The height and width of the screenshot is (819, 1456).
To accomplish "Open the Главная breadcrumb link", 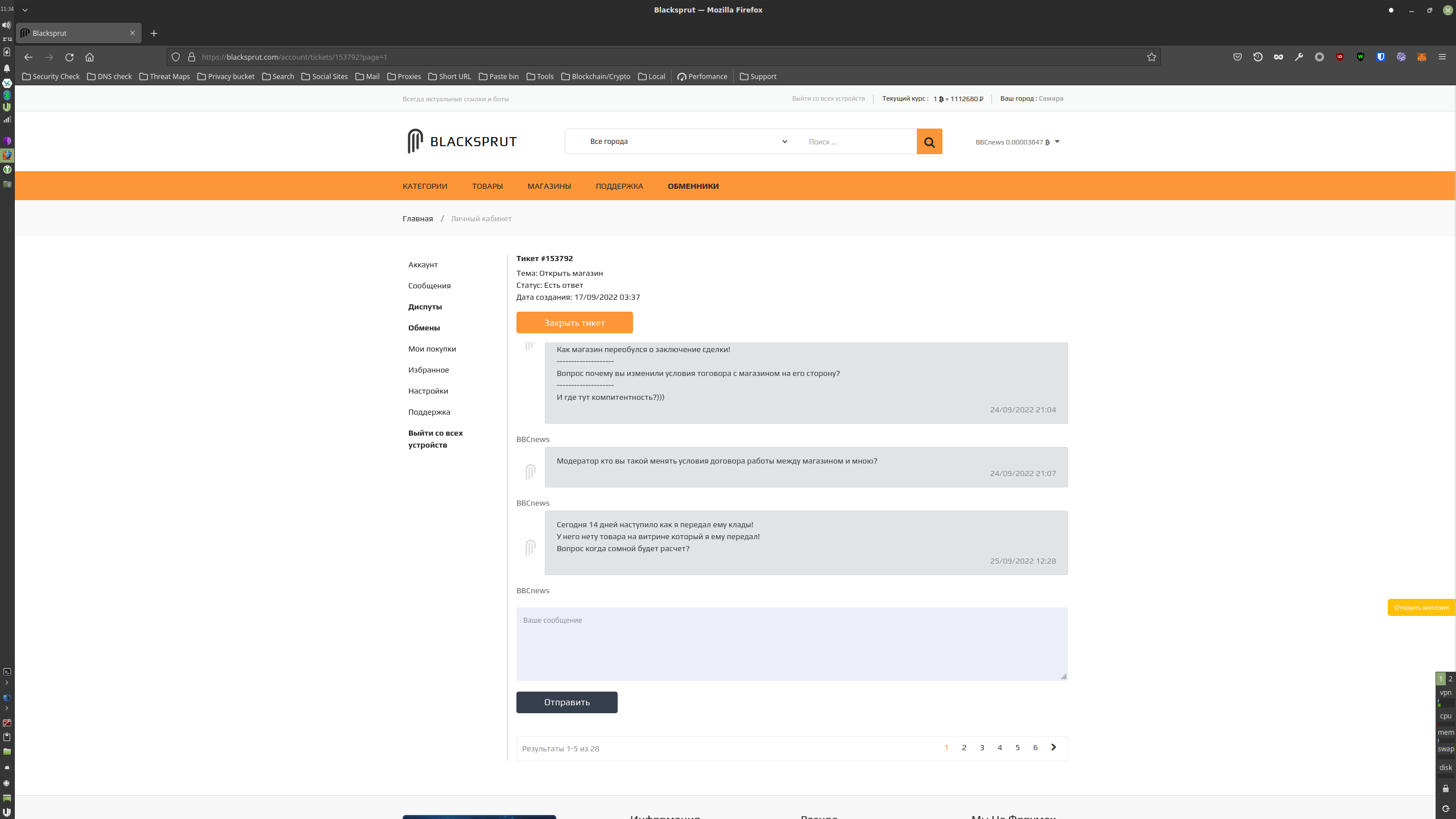I will tap(418, 218).
